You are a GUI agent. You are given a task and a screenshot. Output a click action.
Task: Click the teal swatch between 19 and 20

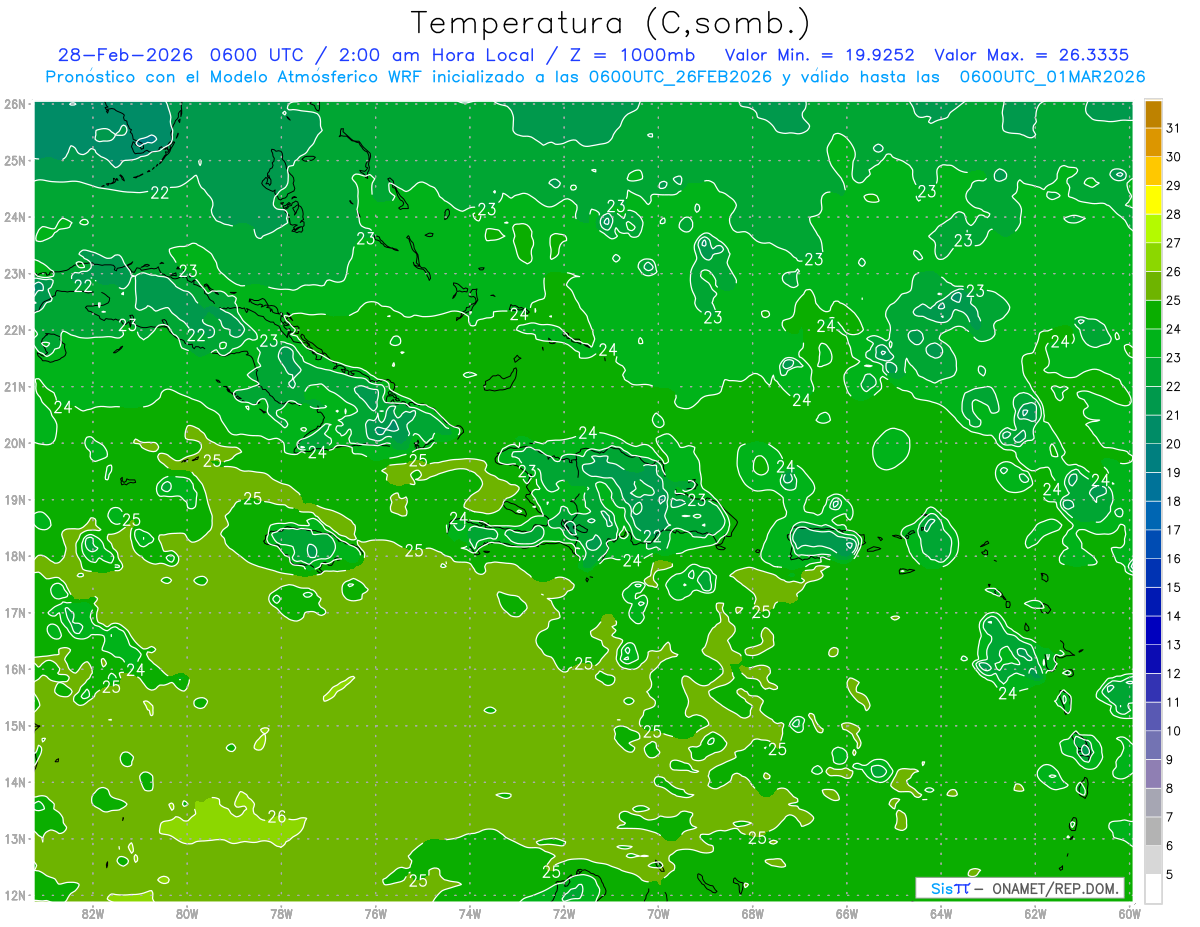click(1153, 459)
